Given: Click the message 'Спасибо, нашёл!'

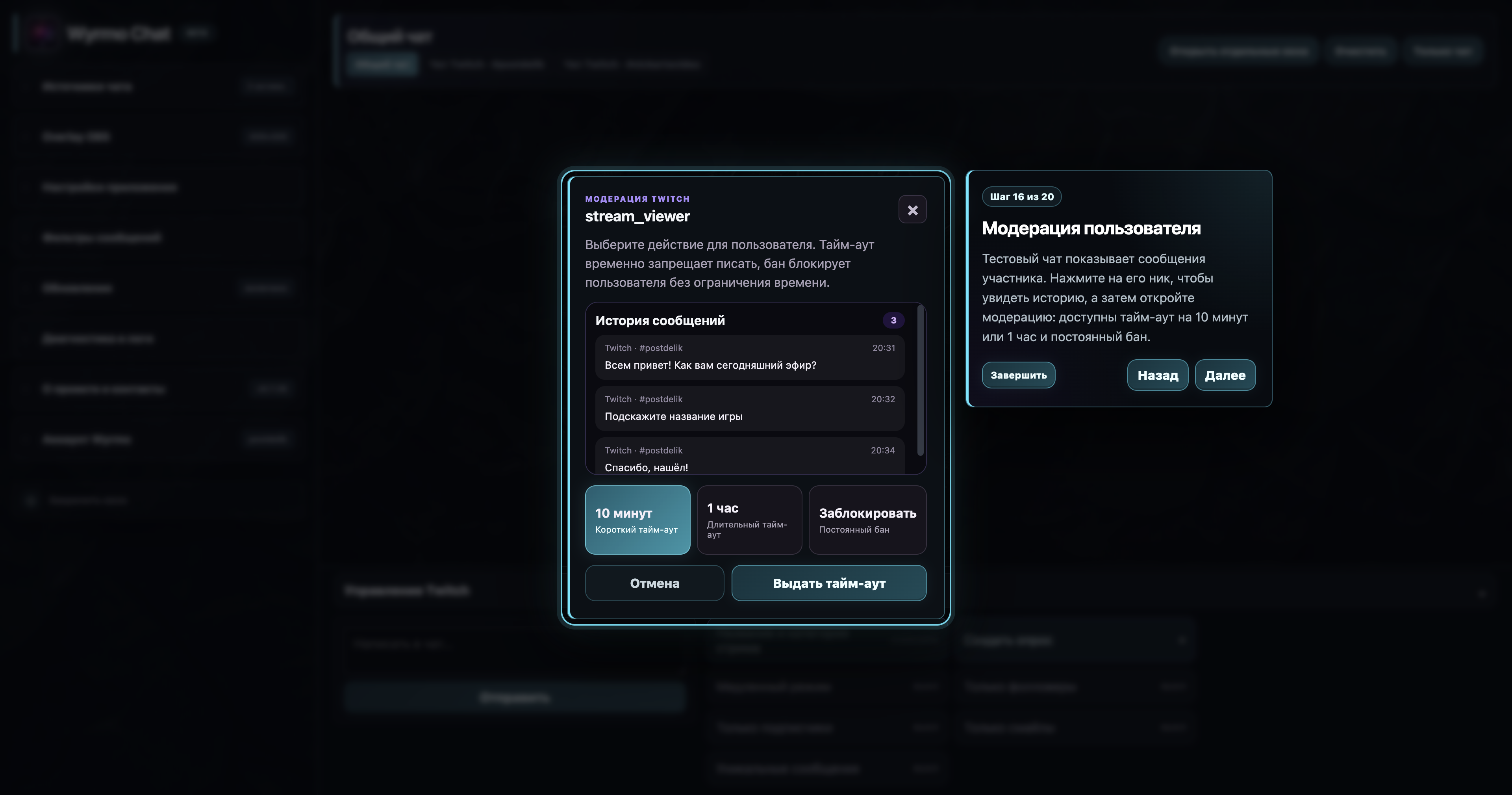Looking at the screenshot, I should pos(750,456).
